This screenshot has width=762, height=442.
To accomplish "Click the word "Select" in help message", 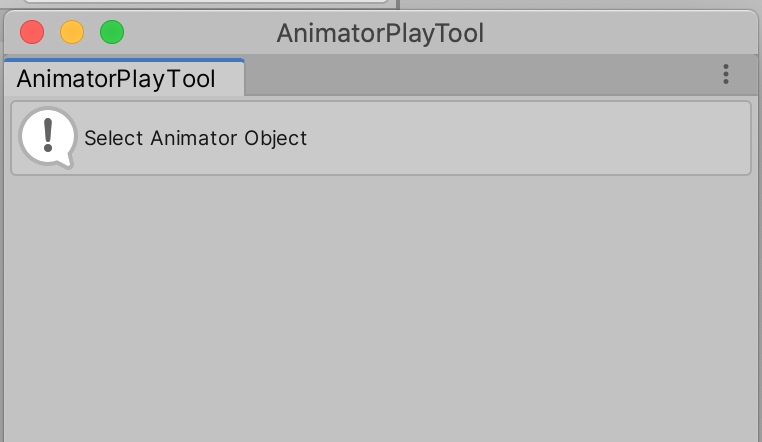I will pos(114,138).
